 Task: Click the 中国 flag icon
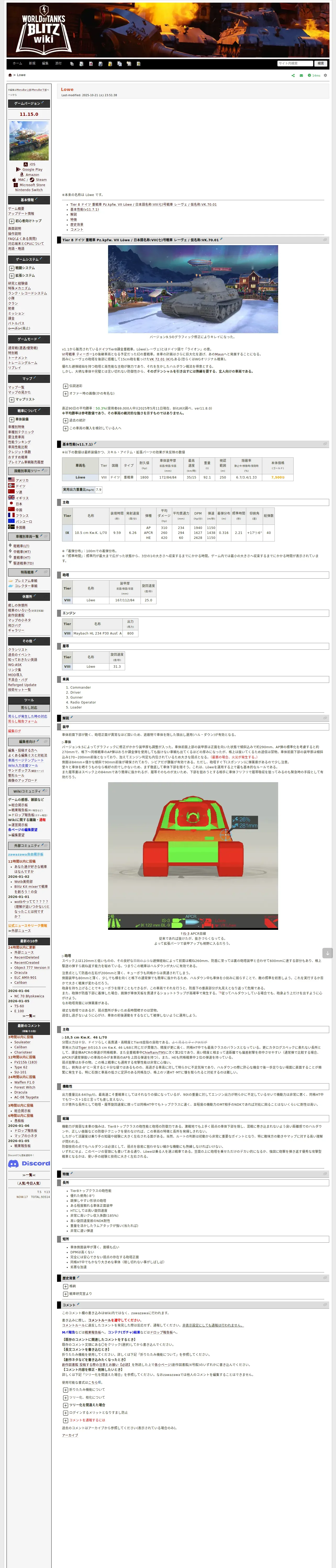click(x=11, y=510)
